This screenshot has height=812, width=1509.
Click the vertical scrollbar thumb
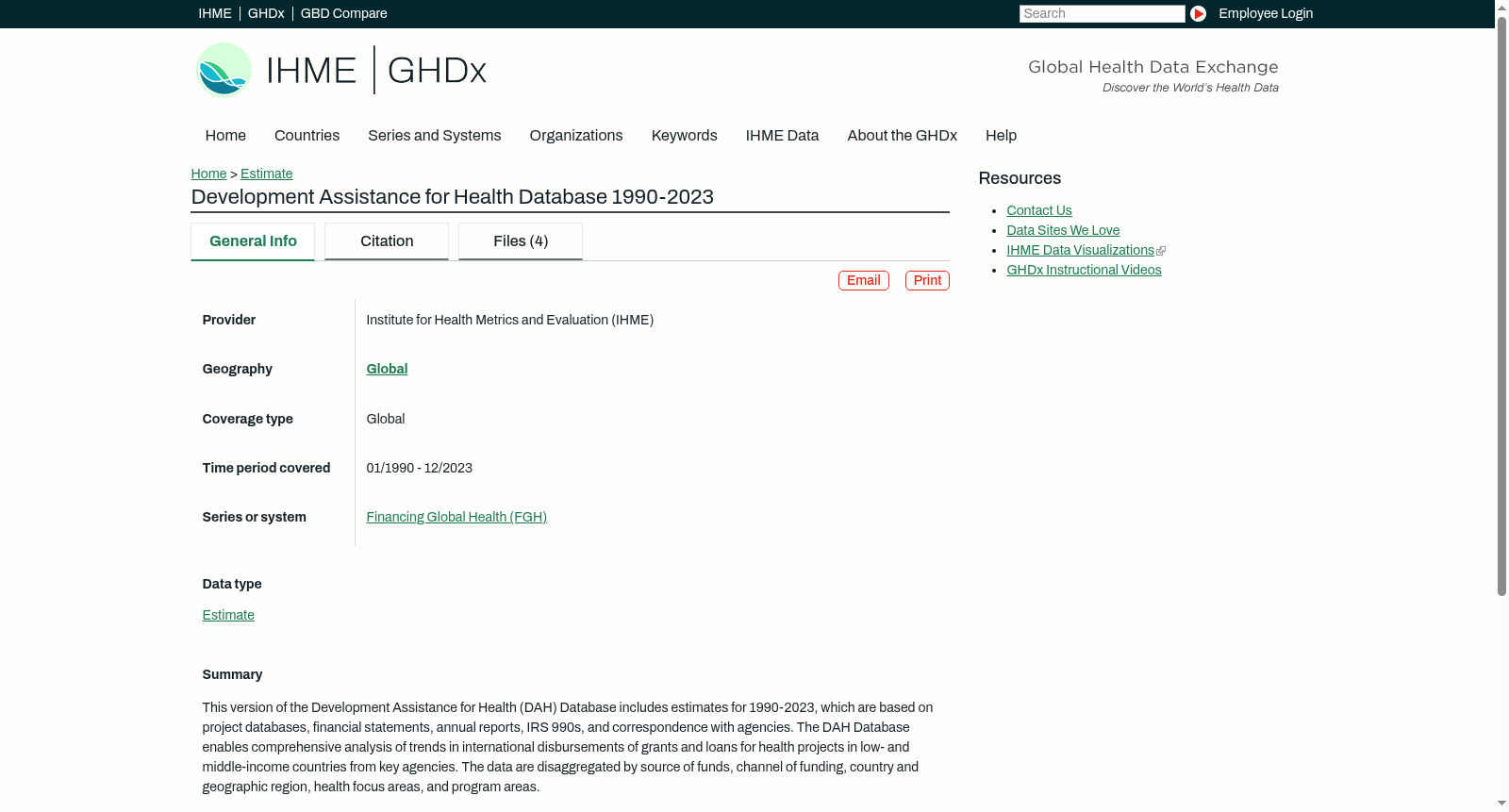1501,306
